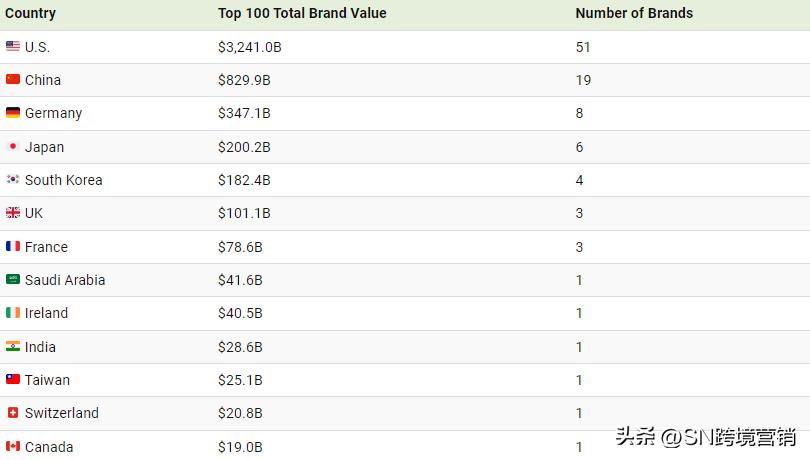The height and width of the screenshot is (460, 810).
Task: Select the $347.1B value for Germany
Action: pyautogui.click(x=244, y=113)
